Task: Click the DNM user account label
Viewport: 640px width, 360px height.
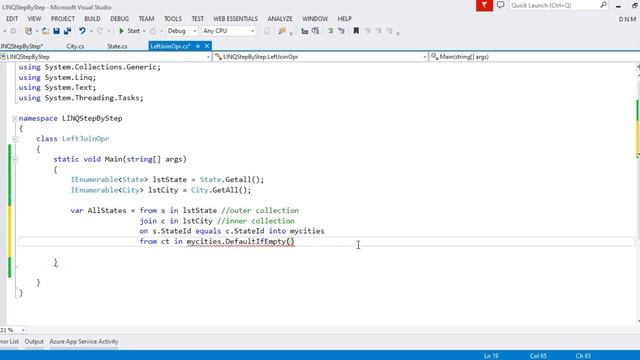Action: pyautogui.click(x=627, y=19)
